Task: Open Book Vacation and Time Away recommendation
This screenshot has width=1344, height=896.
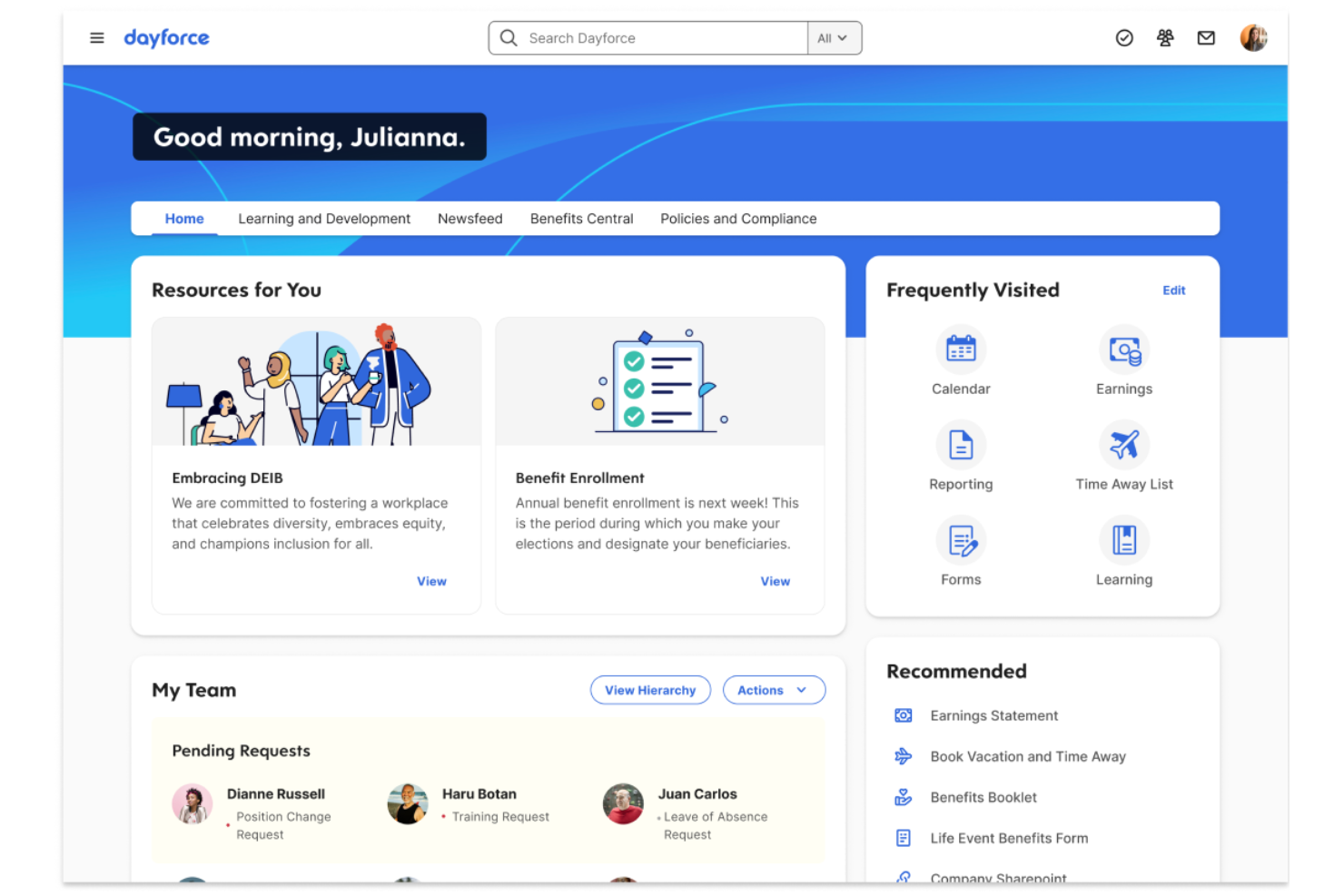Action: pos(1027,756)
